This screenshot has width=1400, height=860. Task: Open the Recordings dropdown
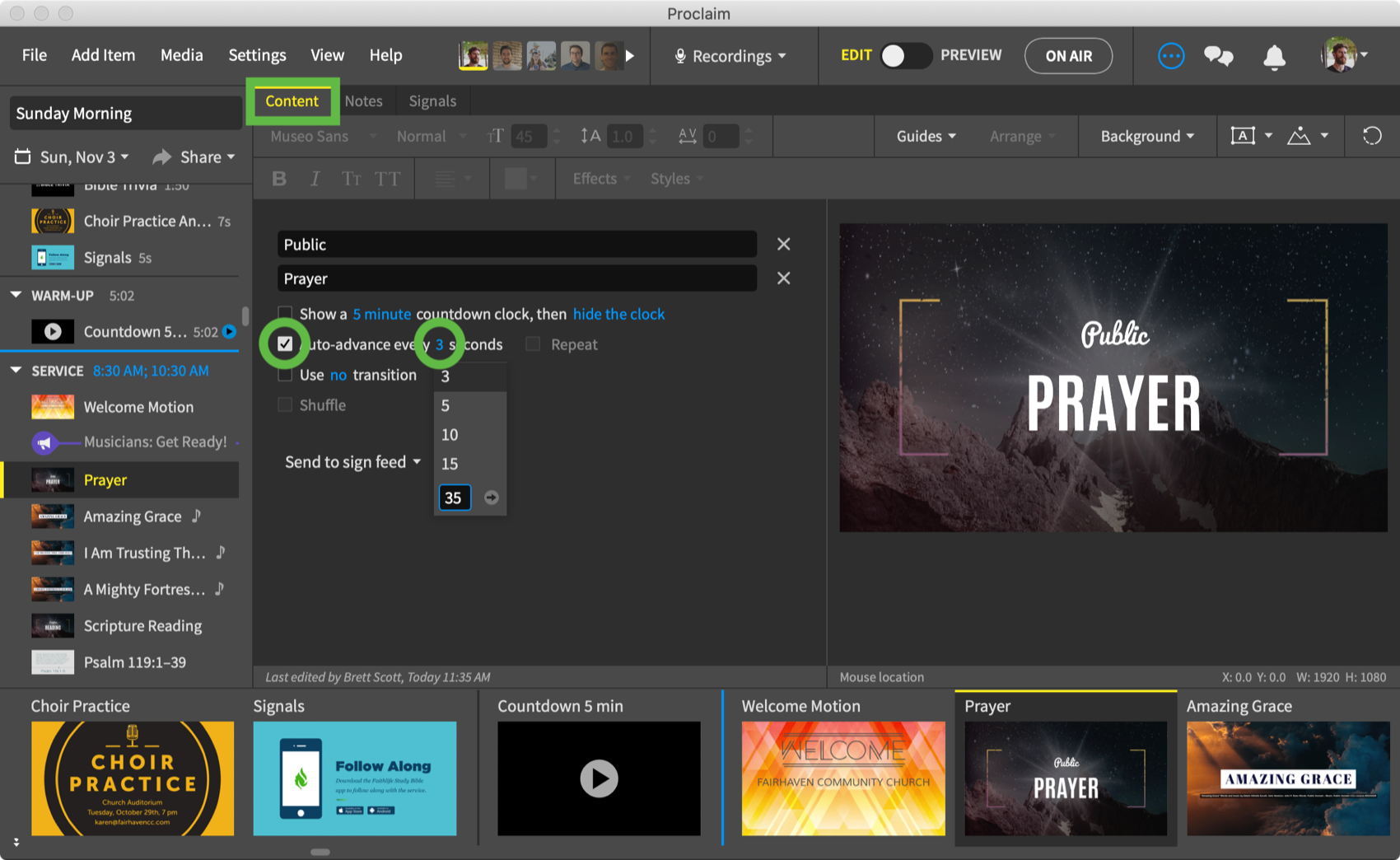[x=731, y=56]
